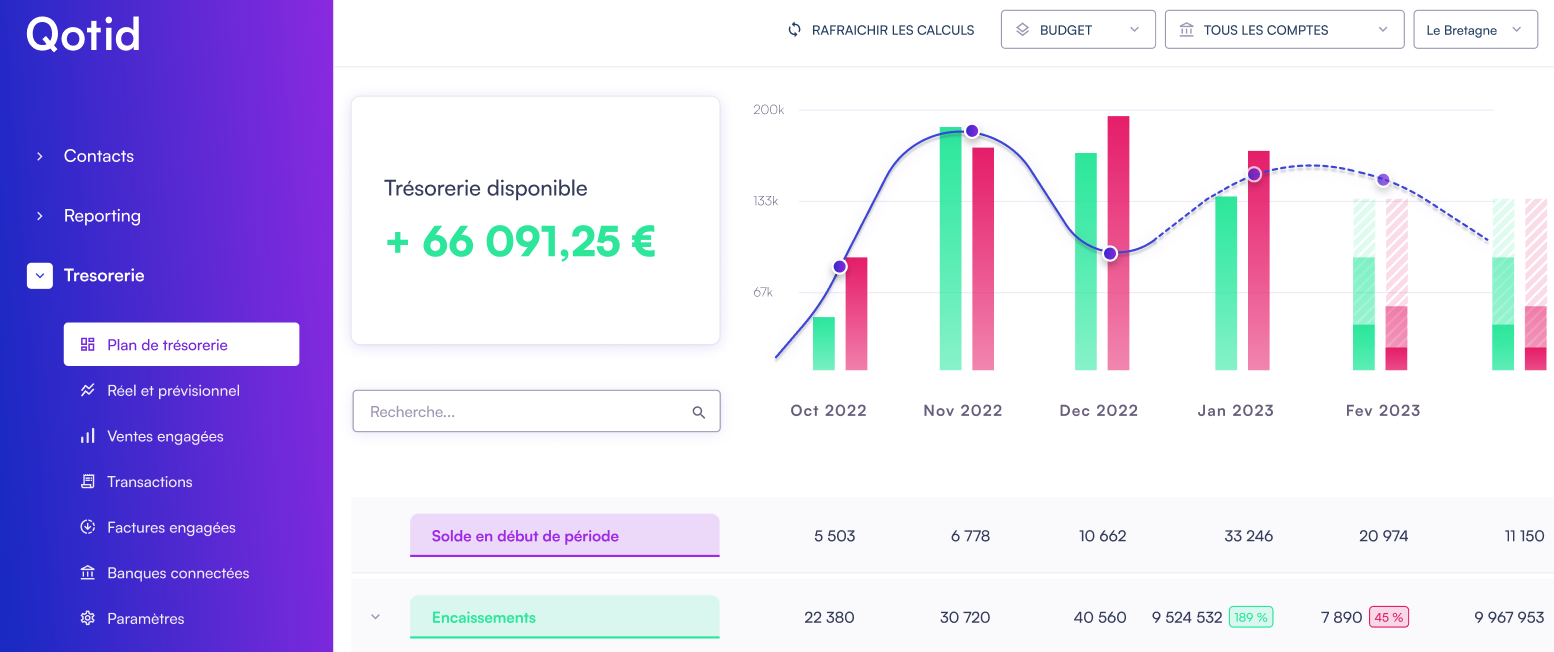Select the Plan de trésorerie menu item
1554x652 pixels.
tap(180, 344)
